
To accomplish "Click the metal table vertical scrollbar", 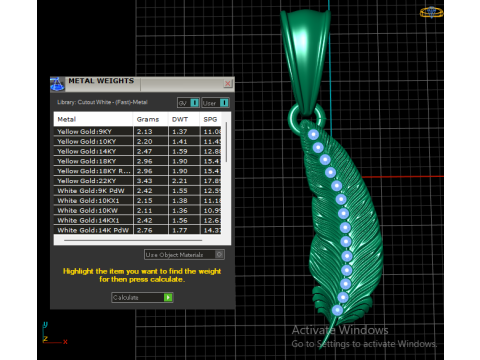I will 227,142.
